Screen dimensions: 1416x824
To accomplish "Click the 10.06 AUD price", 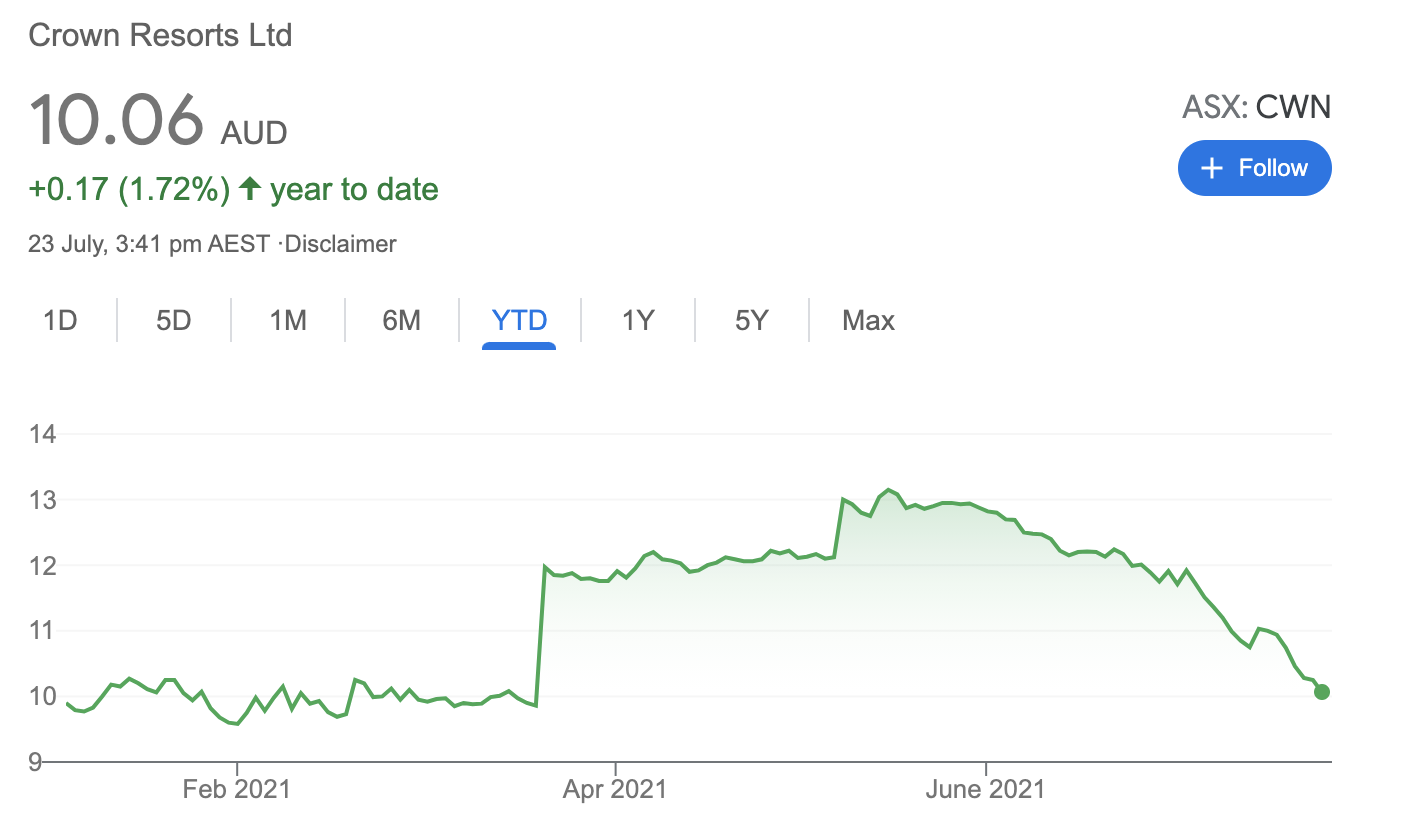I will [157, 122].
